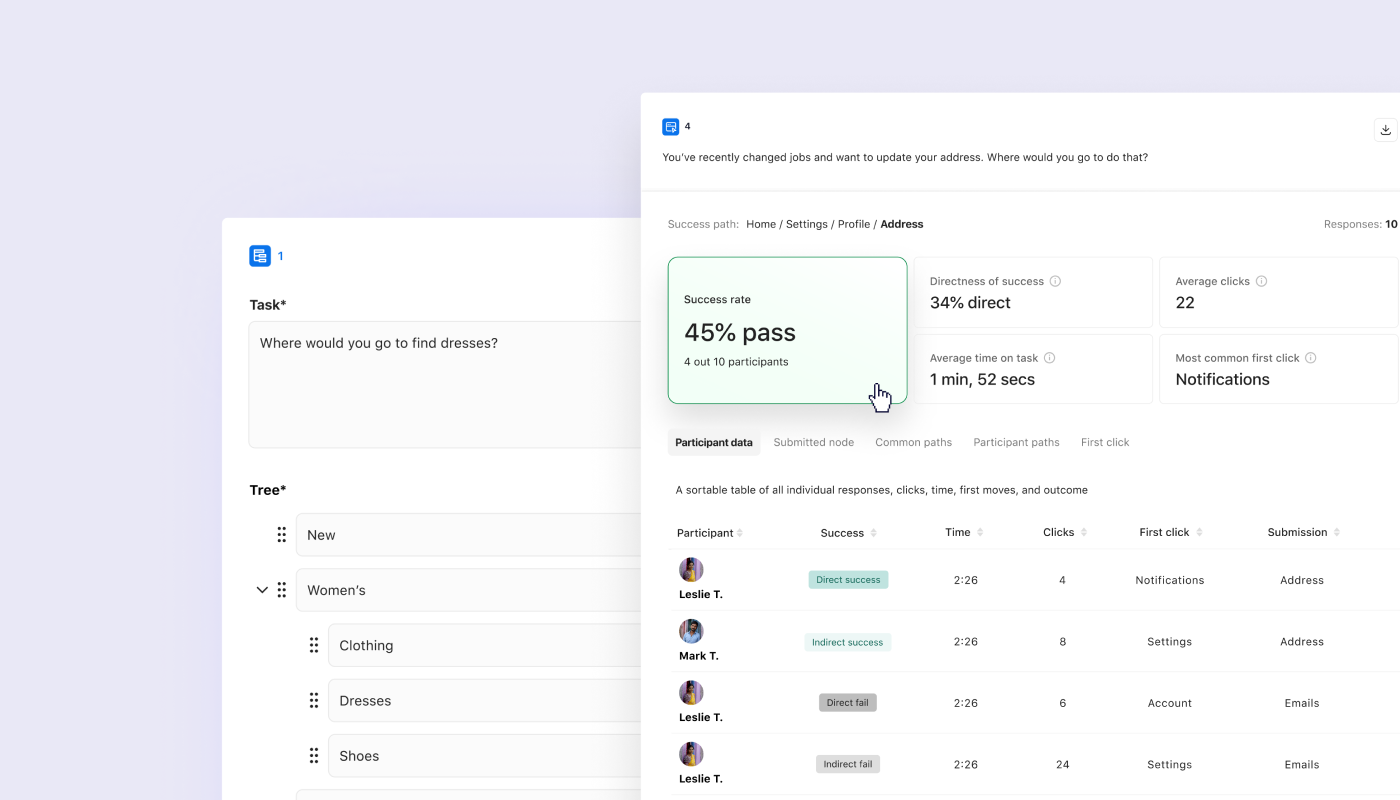Image resolution: width=1400 pixels, height=800 pixels.
Task: Click the drag handle beside Dresses node
Action: point(314,701)
